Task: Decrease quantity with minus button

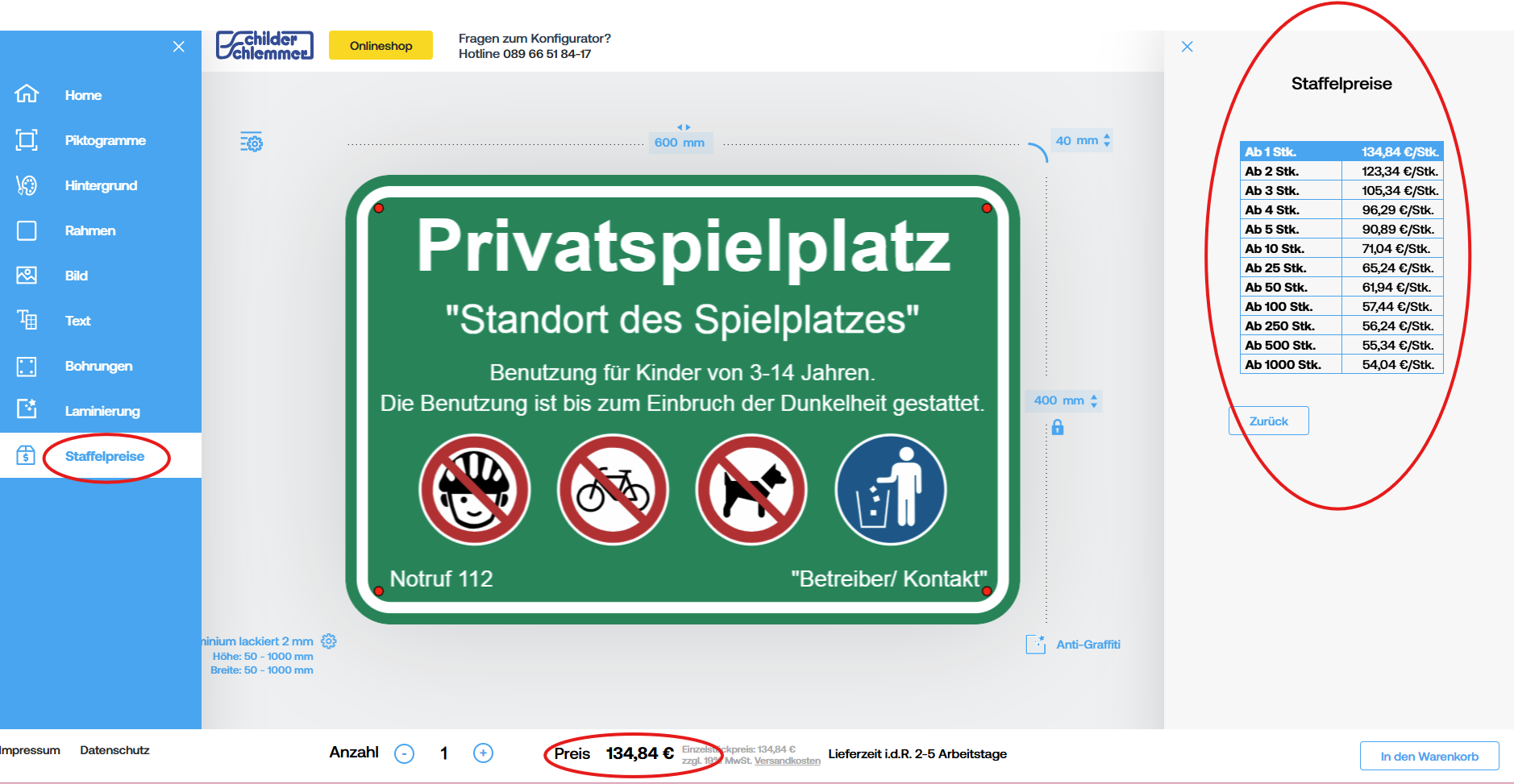Action: coord(404,753)
